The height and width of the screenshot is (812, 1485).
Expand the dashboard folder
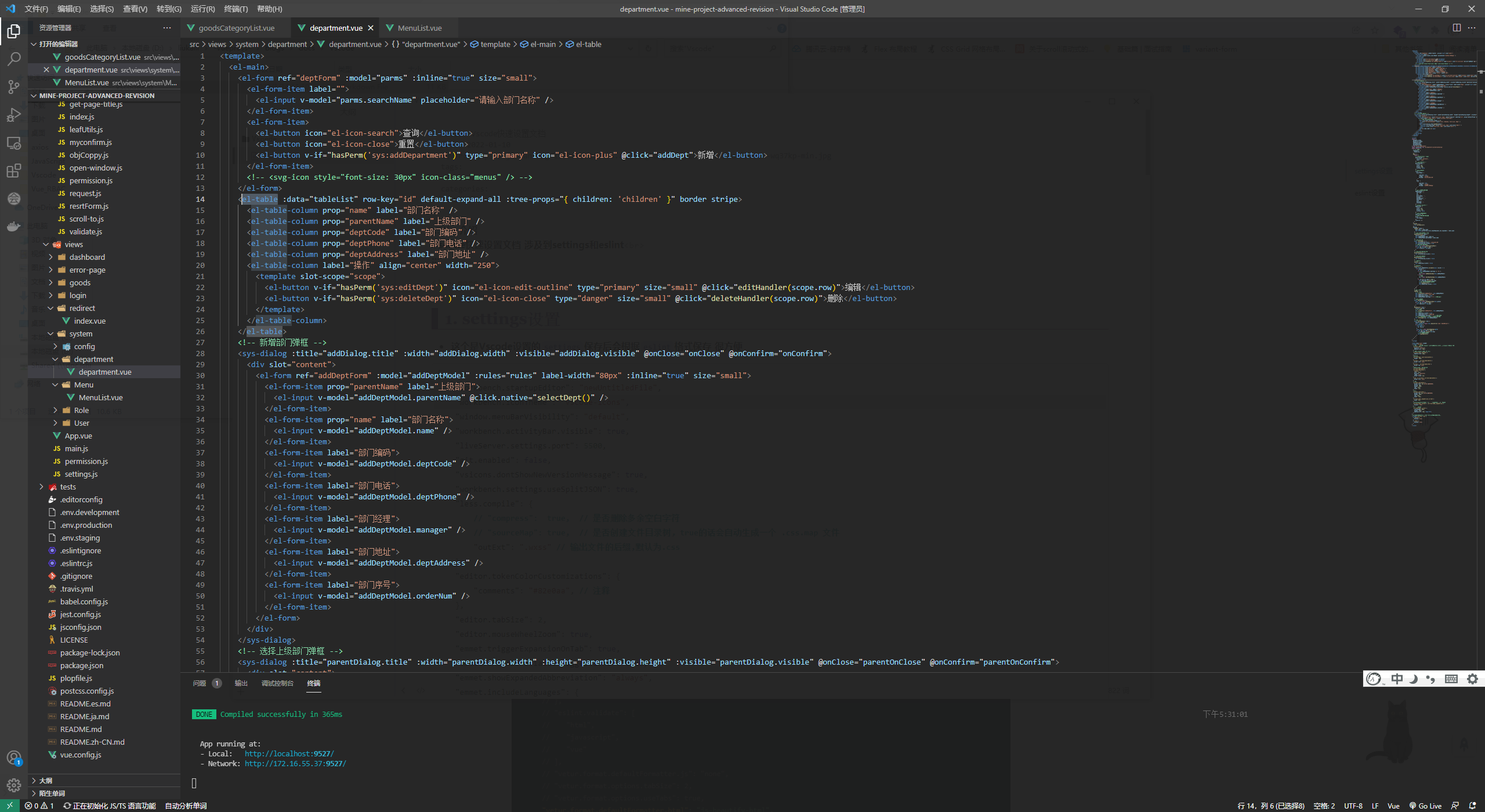pos(50,257)
